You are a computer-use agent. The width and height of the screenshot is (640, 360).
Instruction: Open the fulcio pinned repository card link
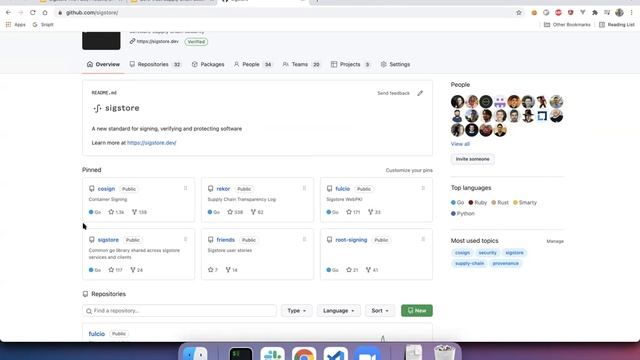(x=342, y=189)
